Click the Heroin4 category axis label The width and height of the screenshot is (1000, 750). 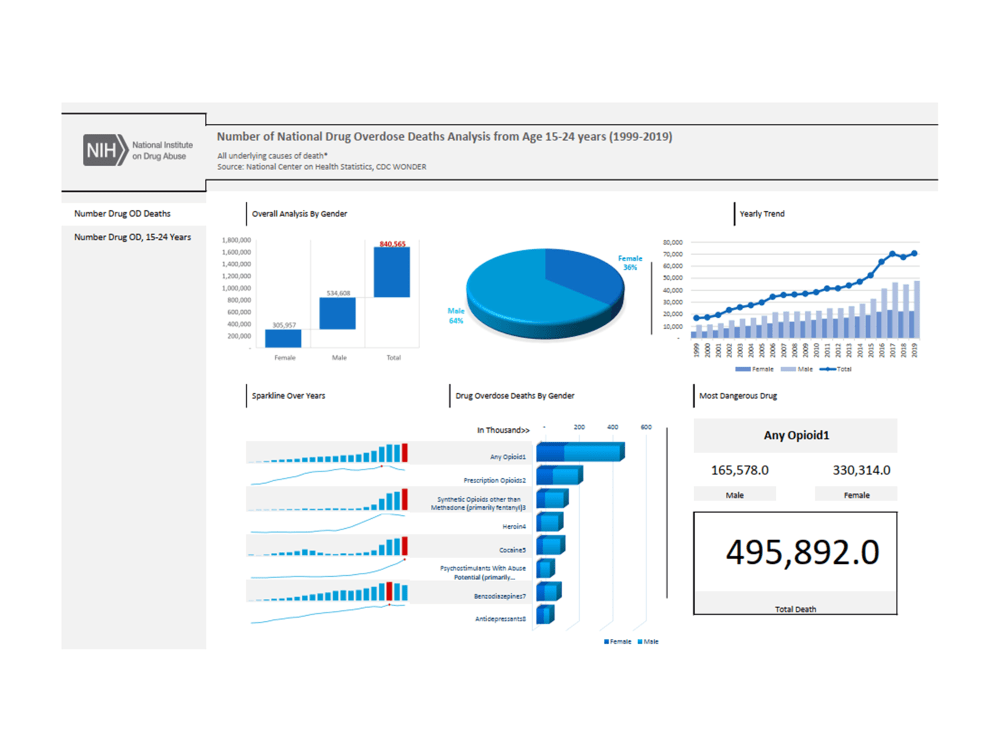514,527
